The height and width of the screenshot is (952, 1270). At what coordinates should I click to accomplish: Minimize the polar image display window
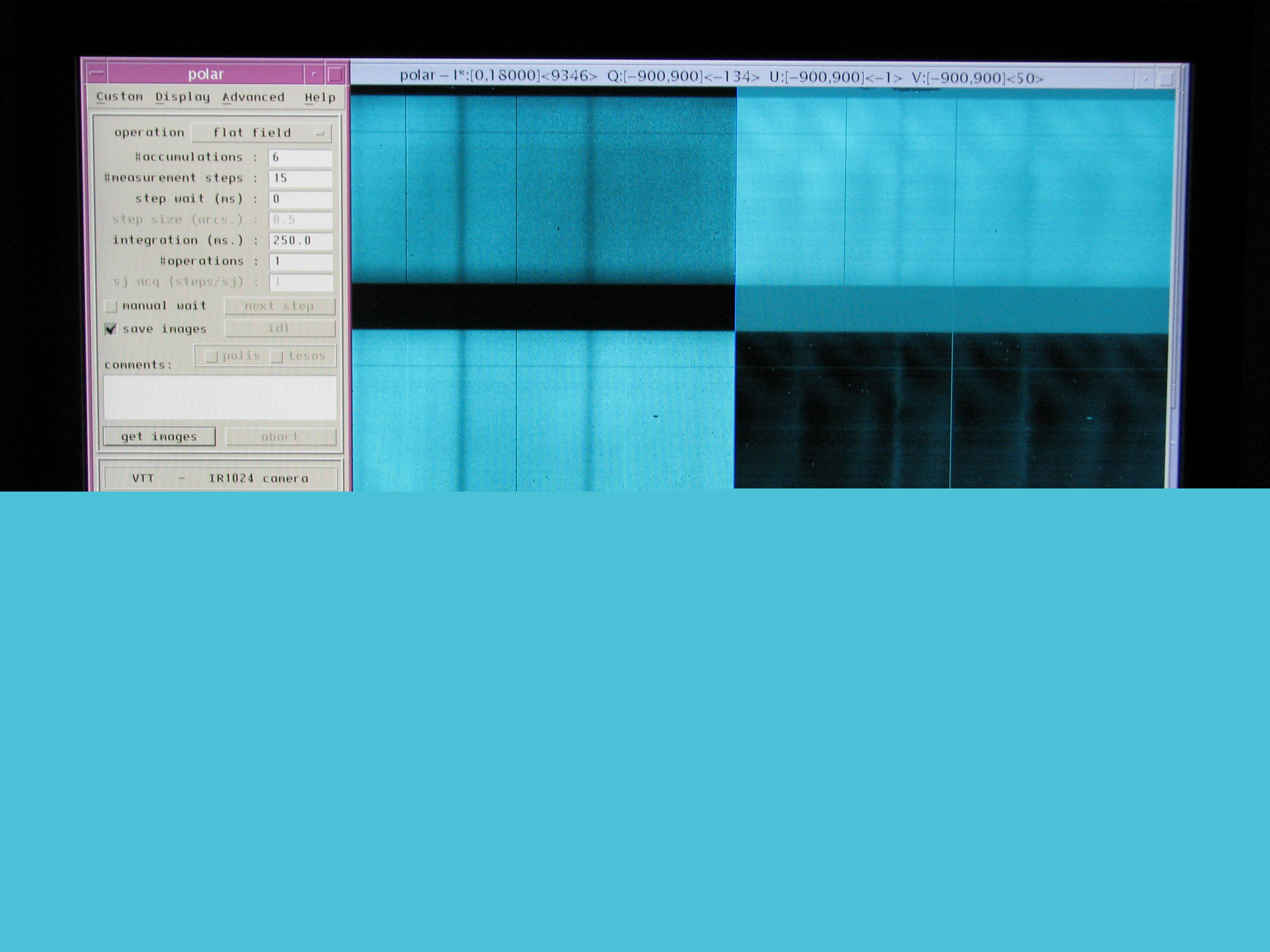click(1145, 79)
